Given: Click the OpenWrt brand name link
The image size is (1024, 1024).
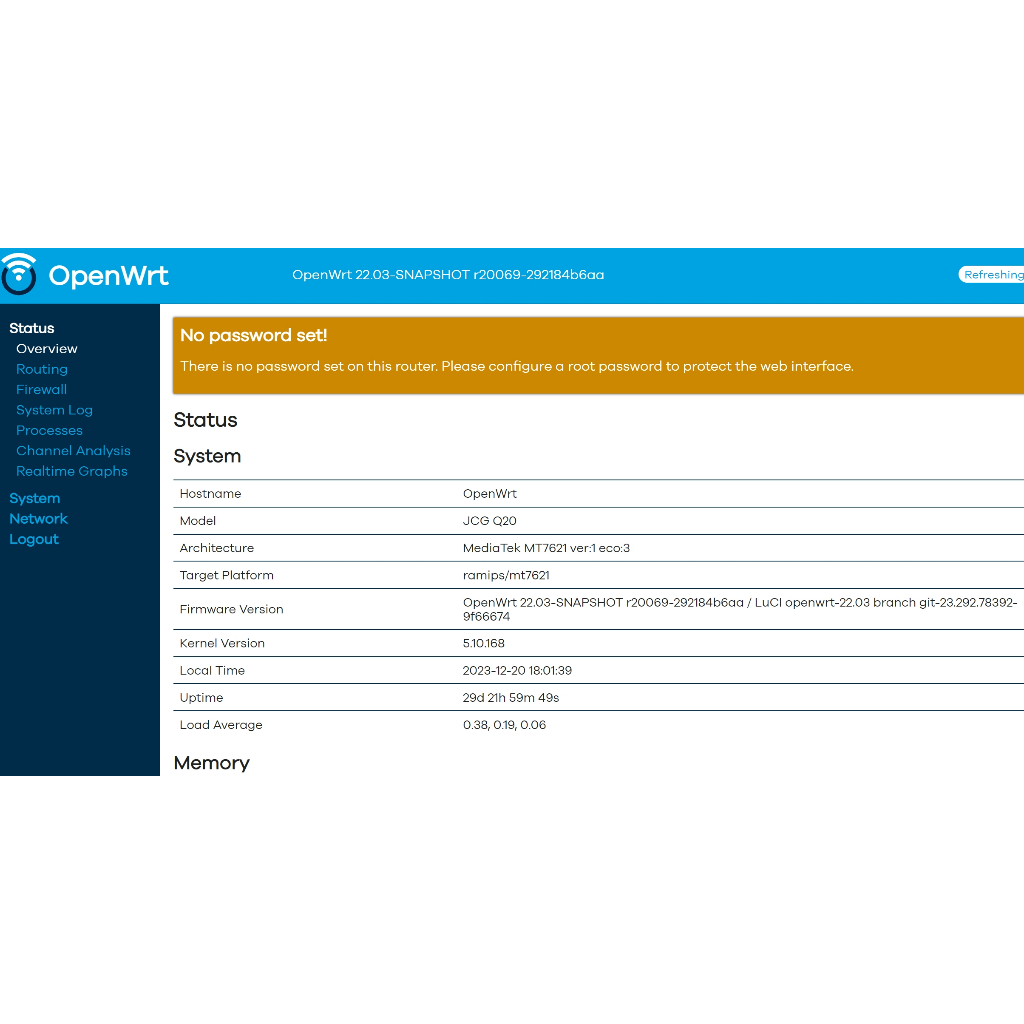Looking at the screenshot, I should point(108,276).
